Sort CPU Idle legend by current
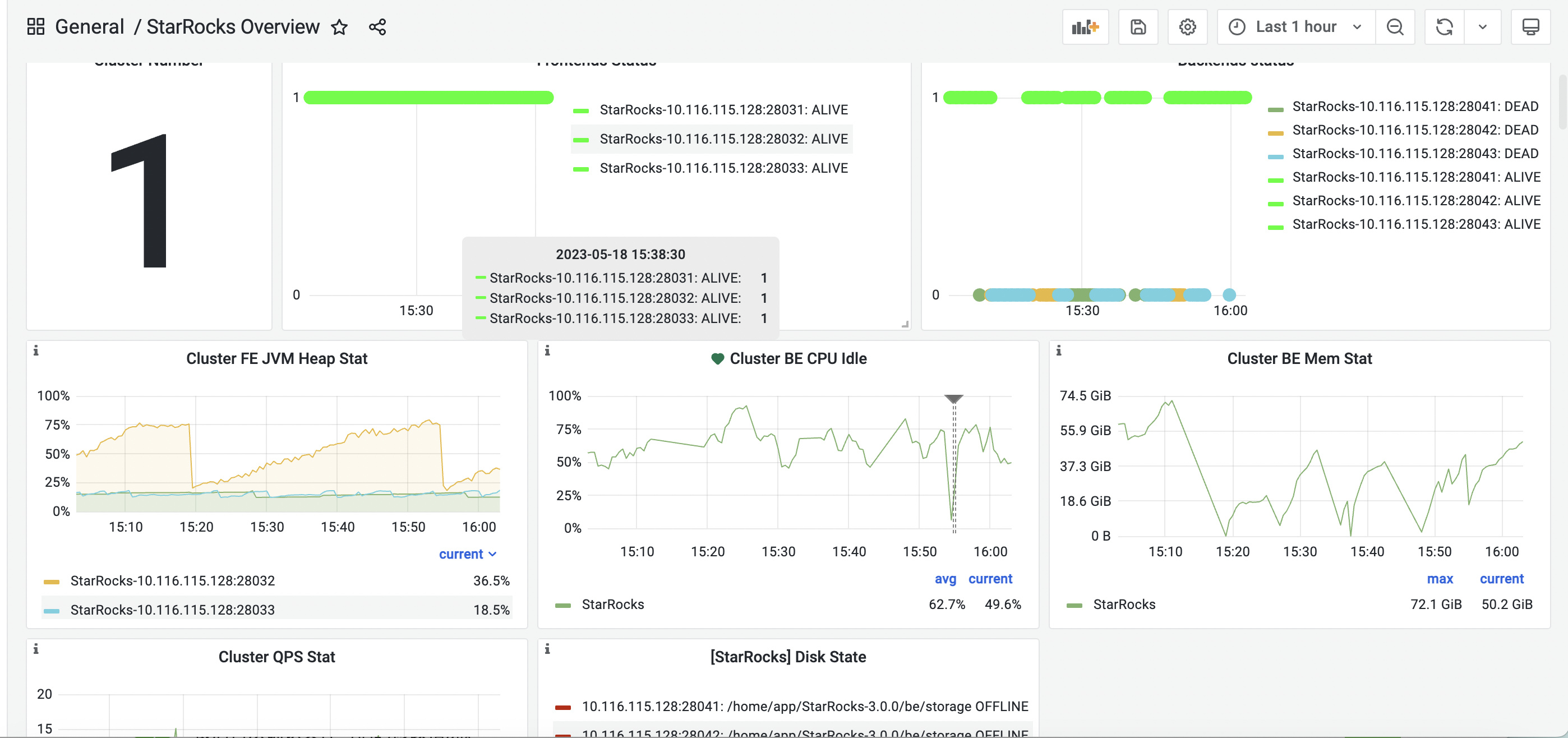The width and height of the screenshot is (1568, 738). pos(990,579)
